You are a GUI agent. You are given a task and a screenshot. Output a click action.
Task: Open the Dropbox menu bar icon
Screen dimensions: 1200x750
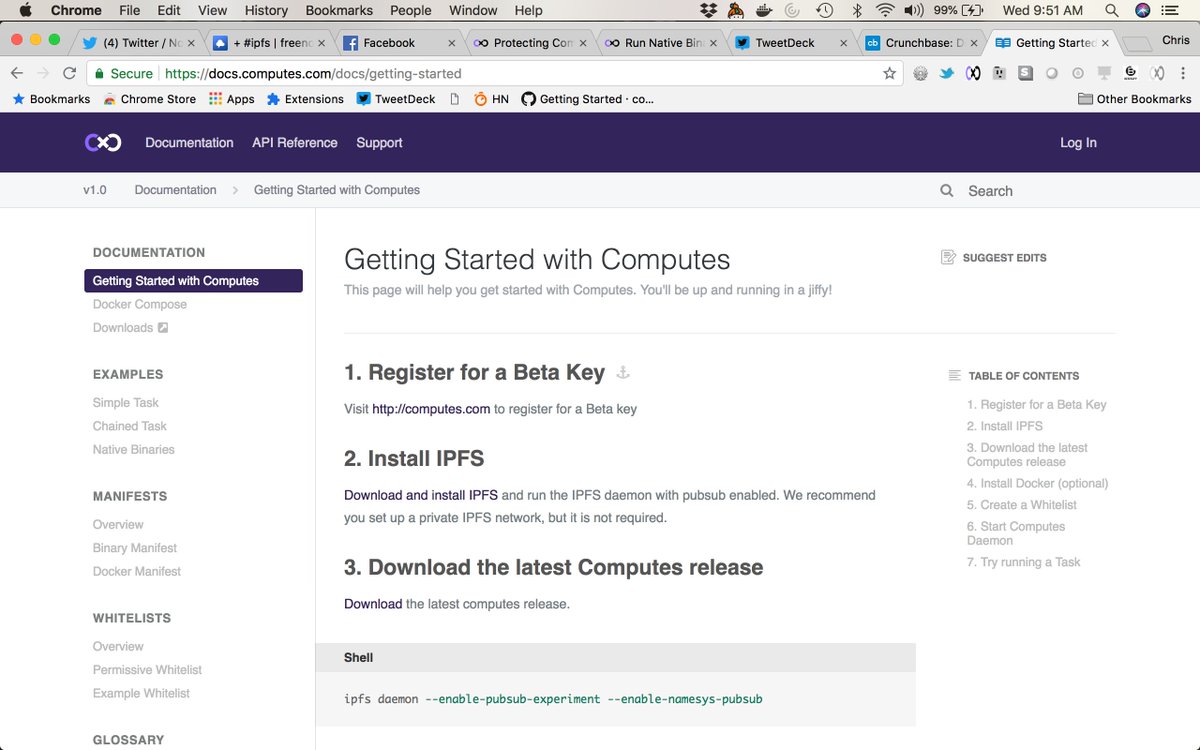[709, 11]
